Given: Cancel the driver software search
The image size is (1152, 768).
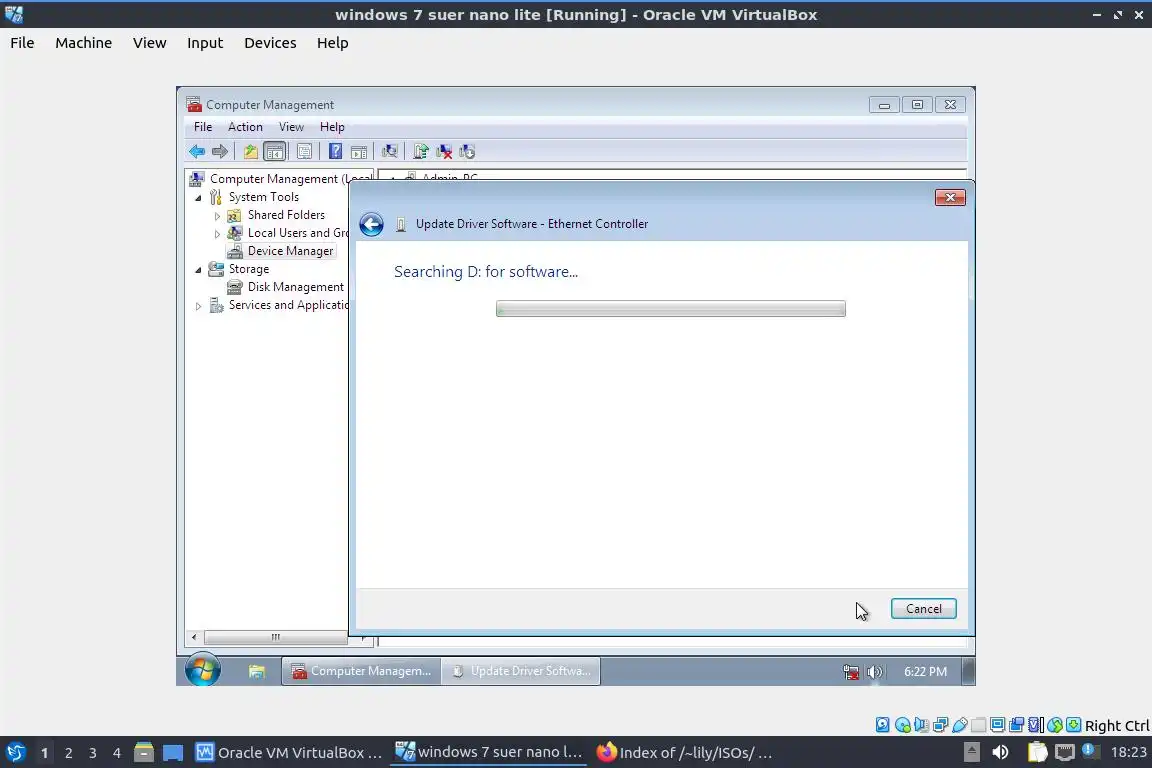Looking at the screenshot, I should tap(924, 609).
